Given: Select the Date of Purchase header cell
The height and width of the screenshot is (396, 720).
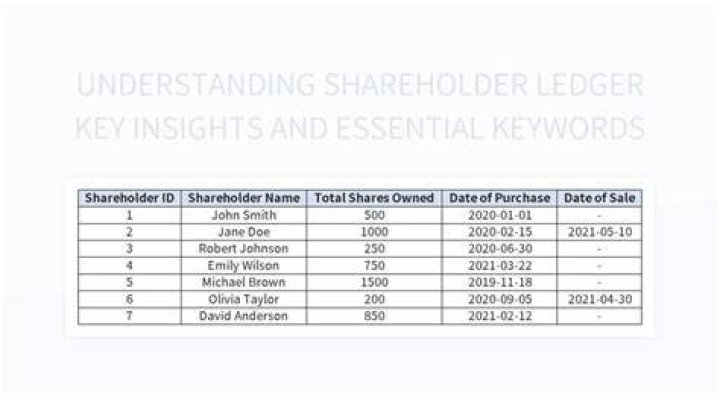Looking at the screenshot, I should click(499, 198).
